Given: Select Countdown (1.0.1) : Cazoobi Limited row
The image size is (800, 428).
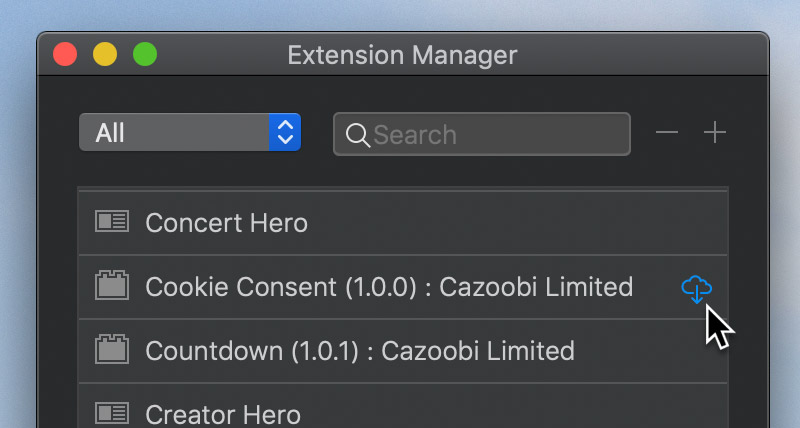Looking at the screenshot, I should click(403, 351).
